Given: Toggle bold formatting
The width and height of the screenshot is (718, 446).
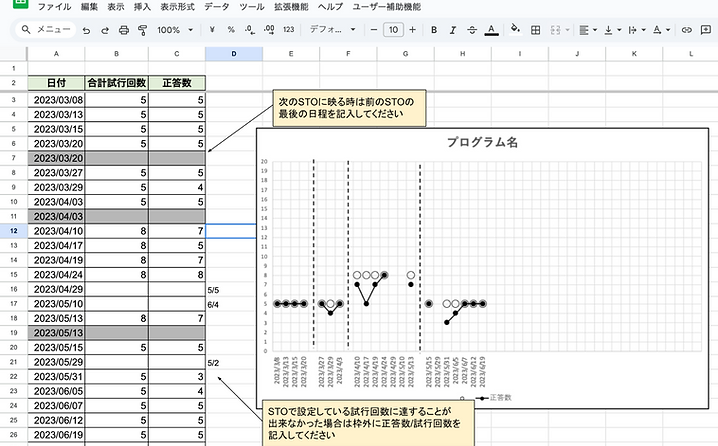Looking at the screenshot, I should point(434,30).
